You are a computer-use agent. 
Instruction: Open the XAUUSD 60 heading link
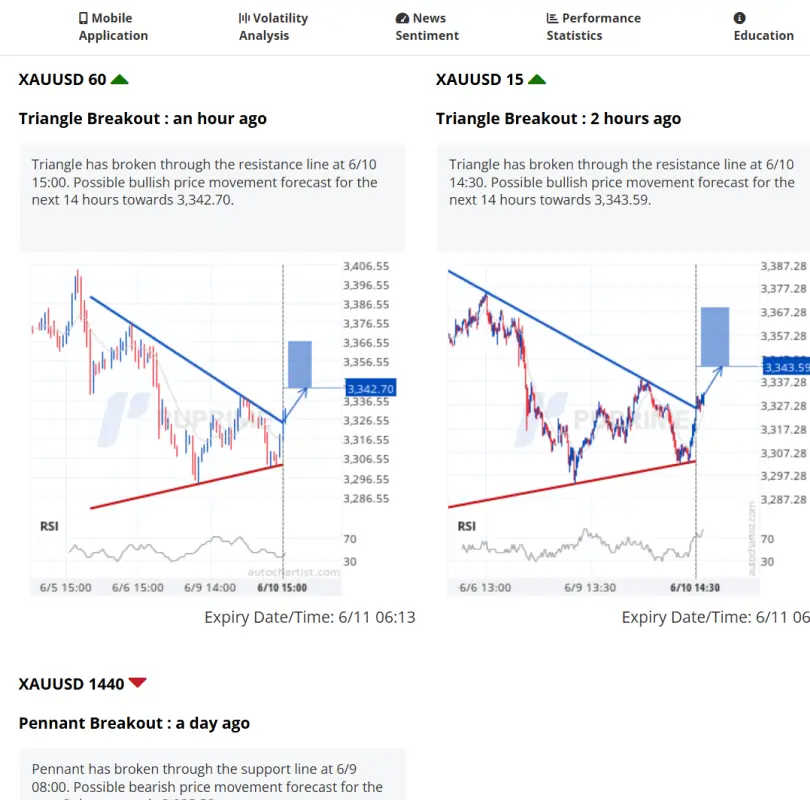(62, 79)
